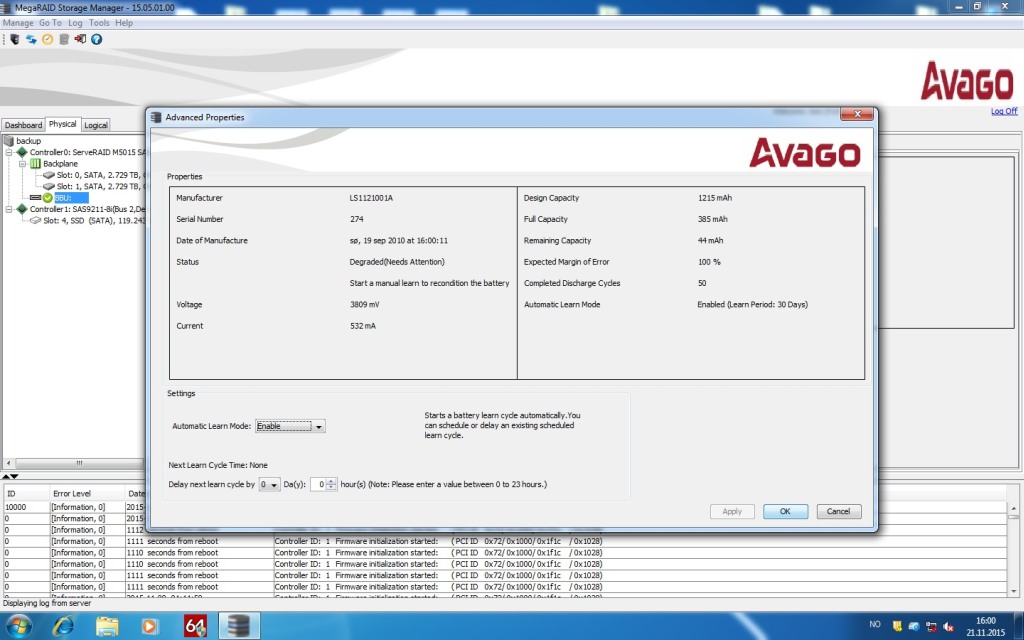
Task: Click the Controller0 green diamond icon
Action: (x=22, y=152)
